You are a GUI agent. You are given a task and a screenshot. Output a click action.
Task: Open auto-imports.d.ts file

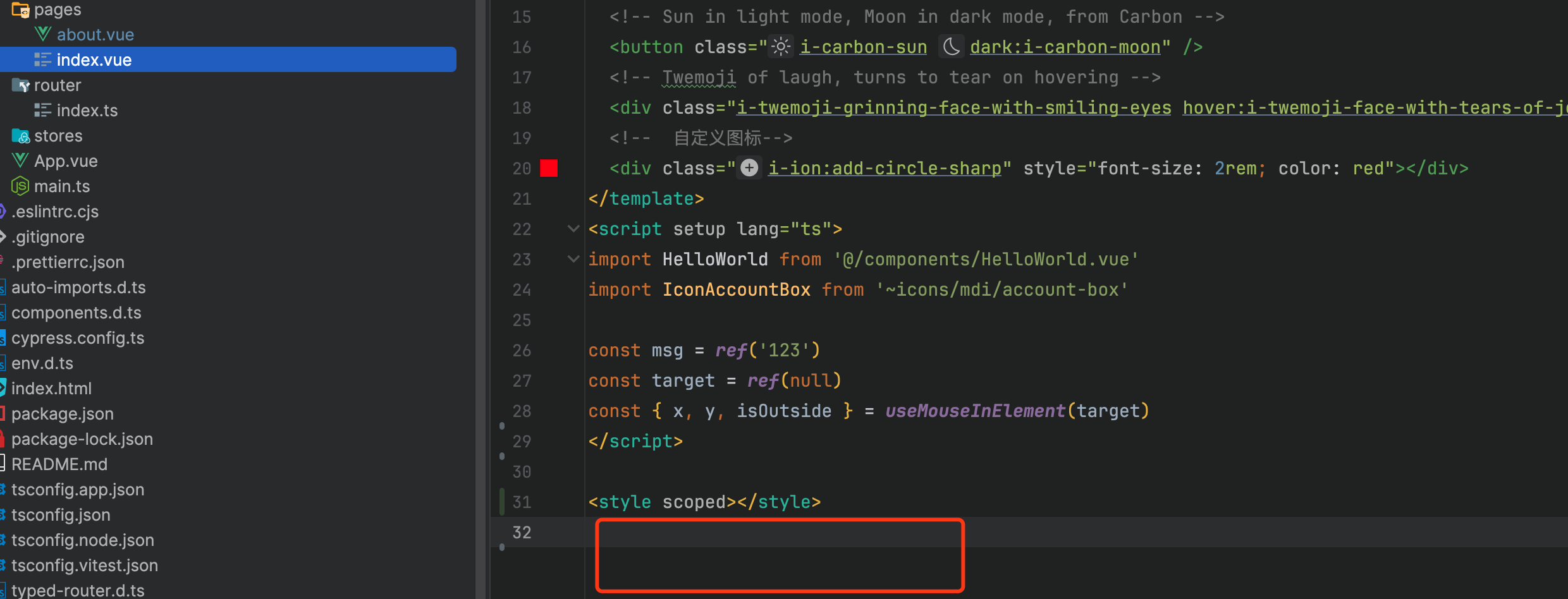(78, 287)
